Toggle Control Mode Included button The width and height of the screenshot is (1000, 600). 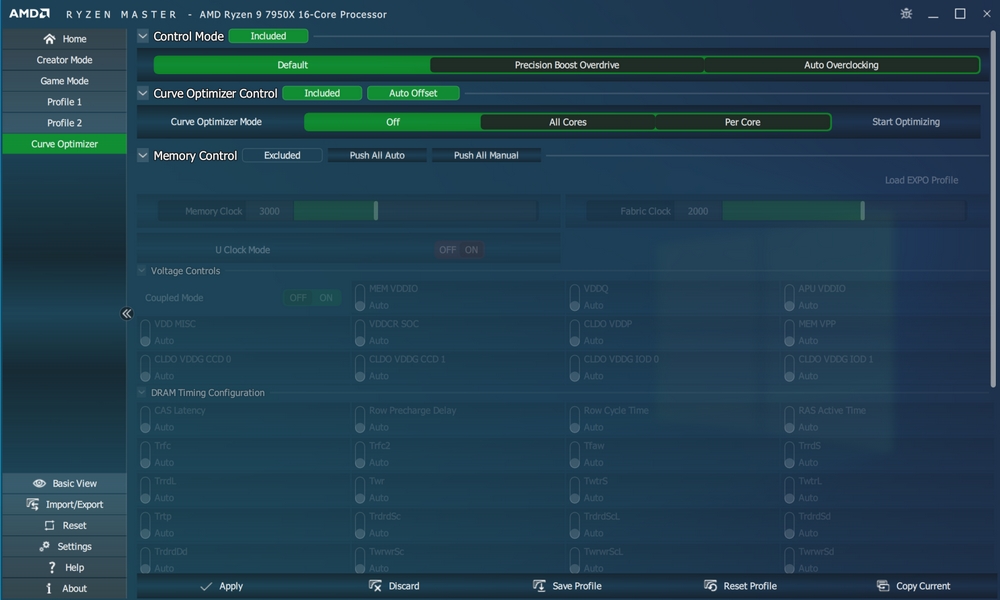pos(268,36)
